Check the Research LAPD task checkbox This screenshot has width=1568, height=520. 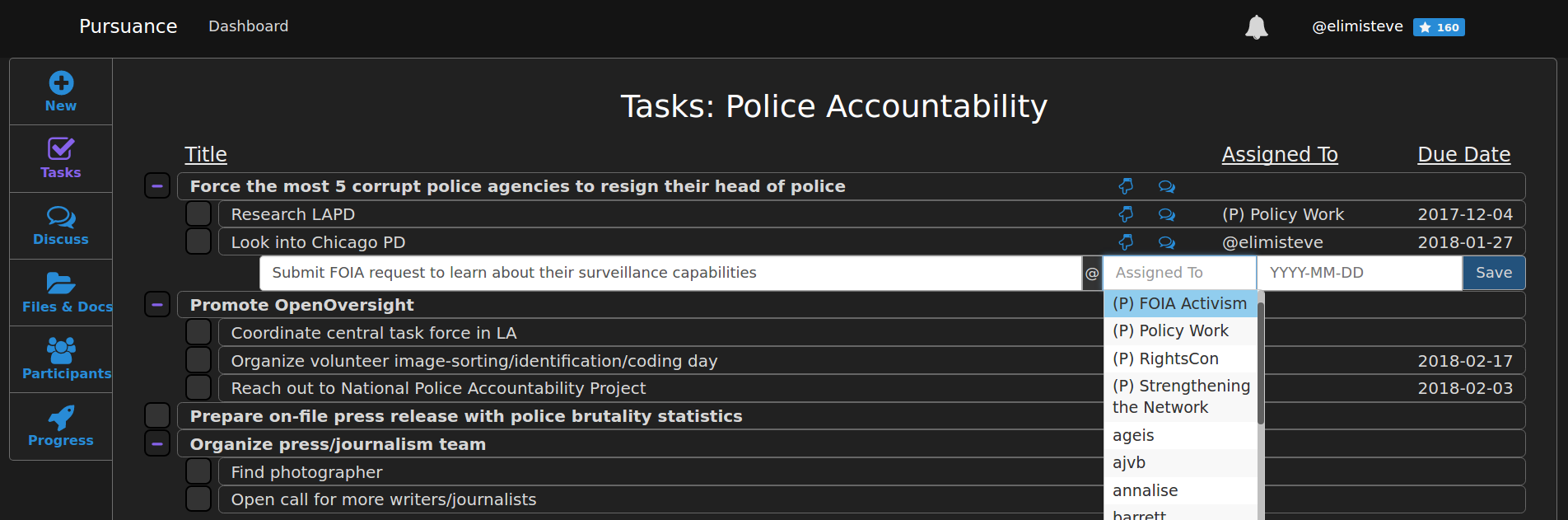(x=198, y=214)
